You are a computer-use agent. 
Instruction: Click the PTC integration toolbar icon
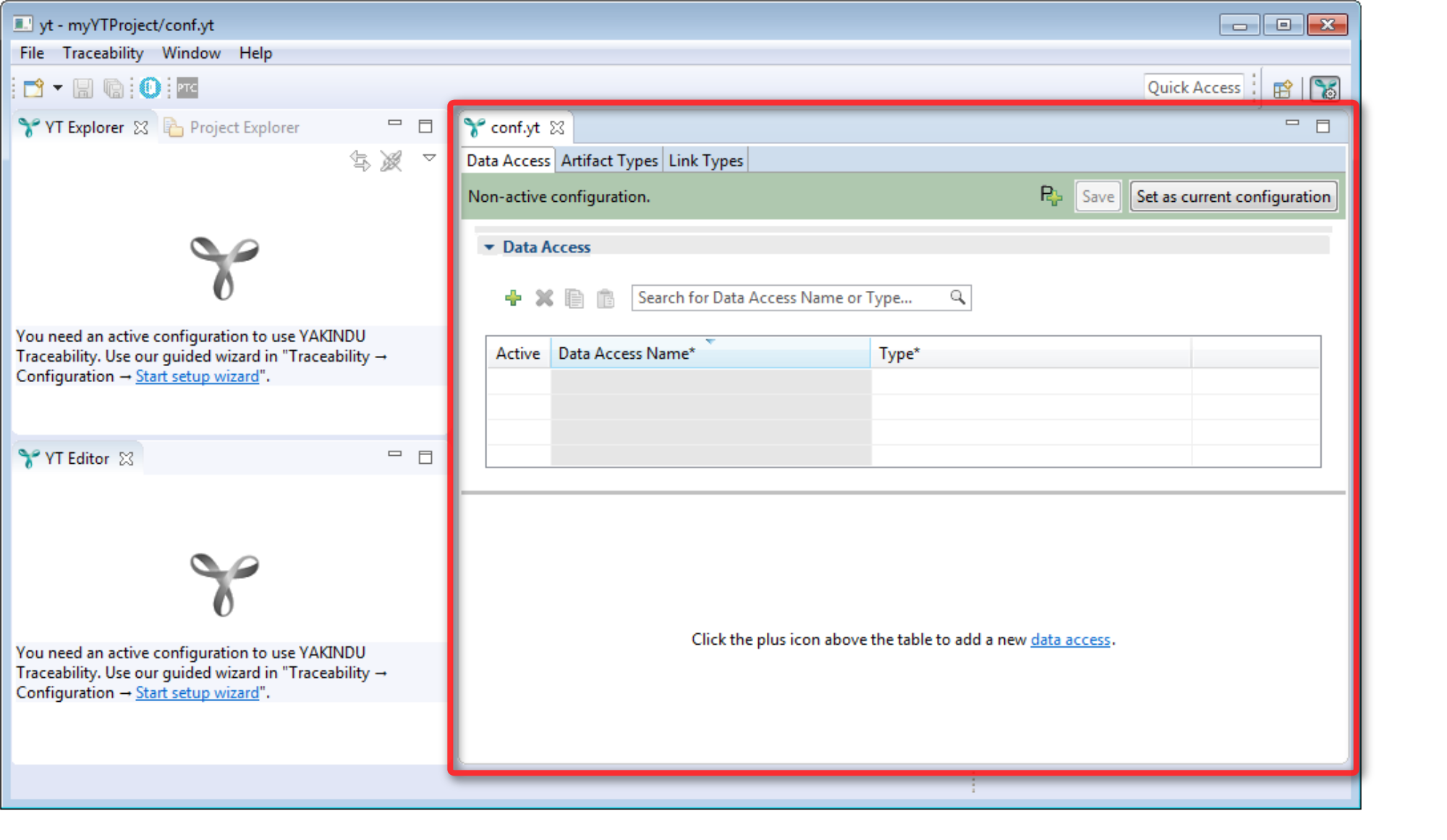tap(185, 88)
